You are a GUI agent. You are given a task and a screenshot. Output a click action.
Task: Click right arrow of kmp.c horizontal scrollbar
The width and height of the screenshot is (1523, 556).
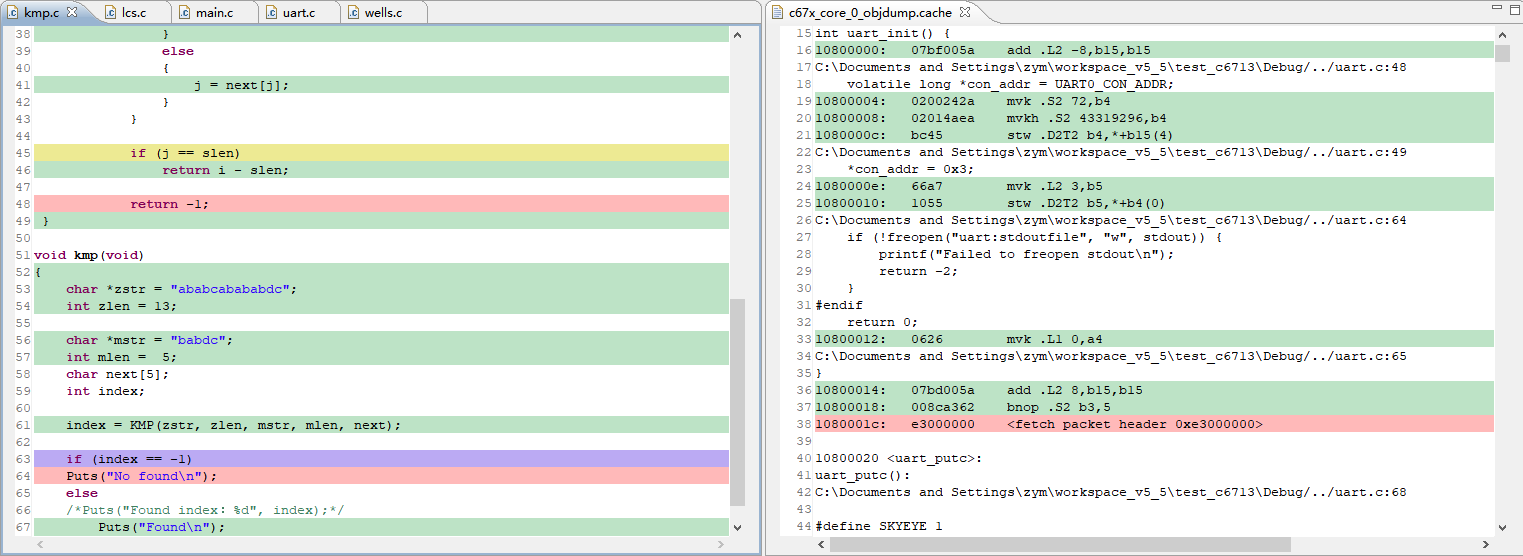(721, 545)
